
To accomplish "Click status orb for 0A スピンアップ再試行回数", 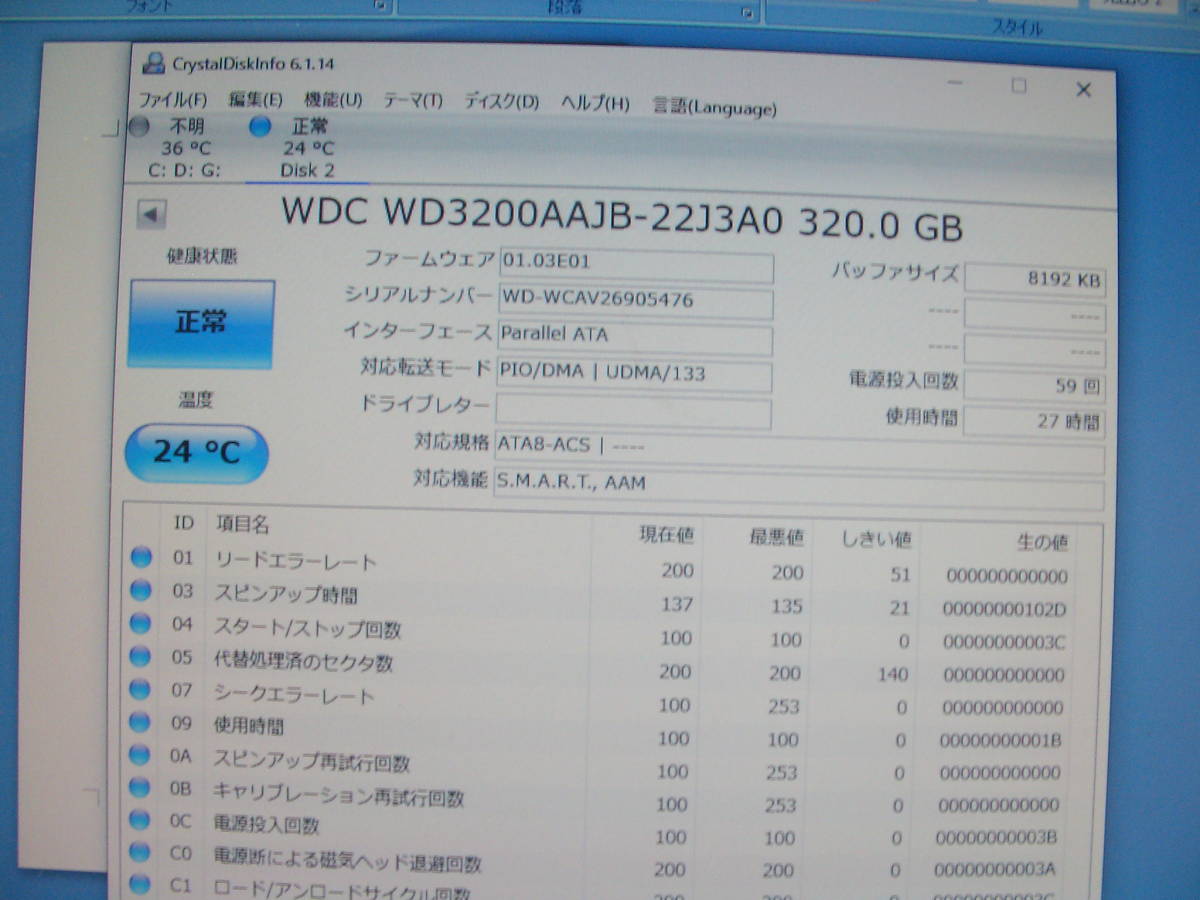I will [140, 755].
